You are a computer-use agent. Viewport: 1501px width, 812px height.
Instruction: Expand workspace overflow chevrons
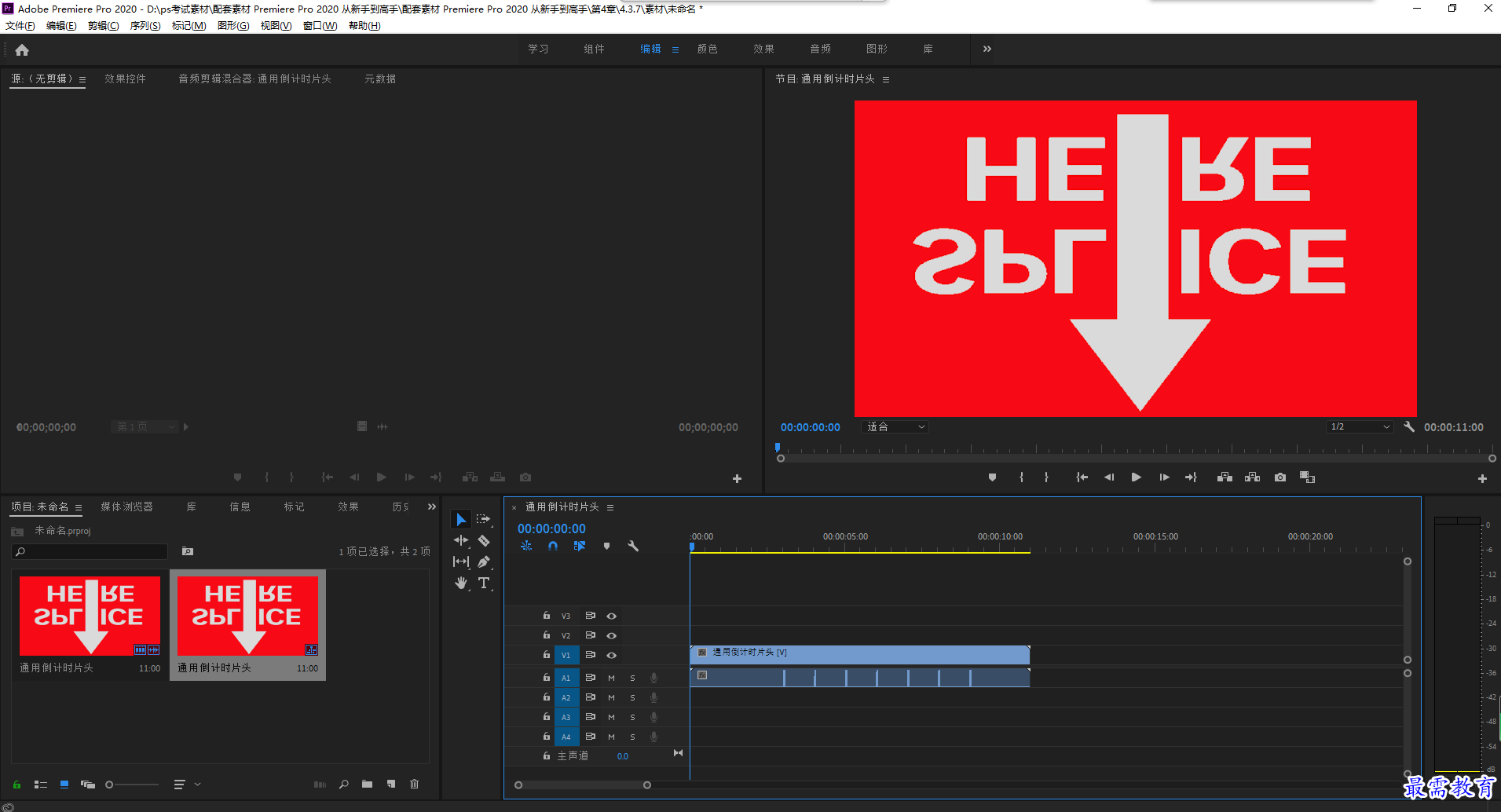pyautogui.click(x=987, y=49)
